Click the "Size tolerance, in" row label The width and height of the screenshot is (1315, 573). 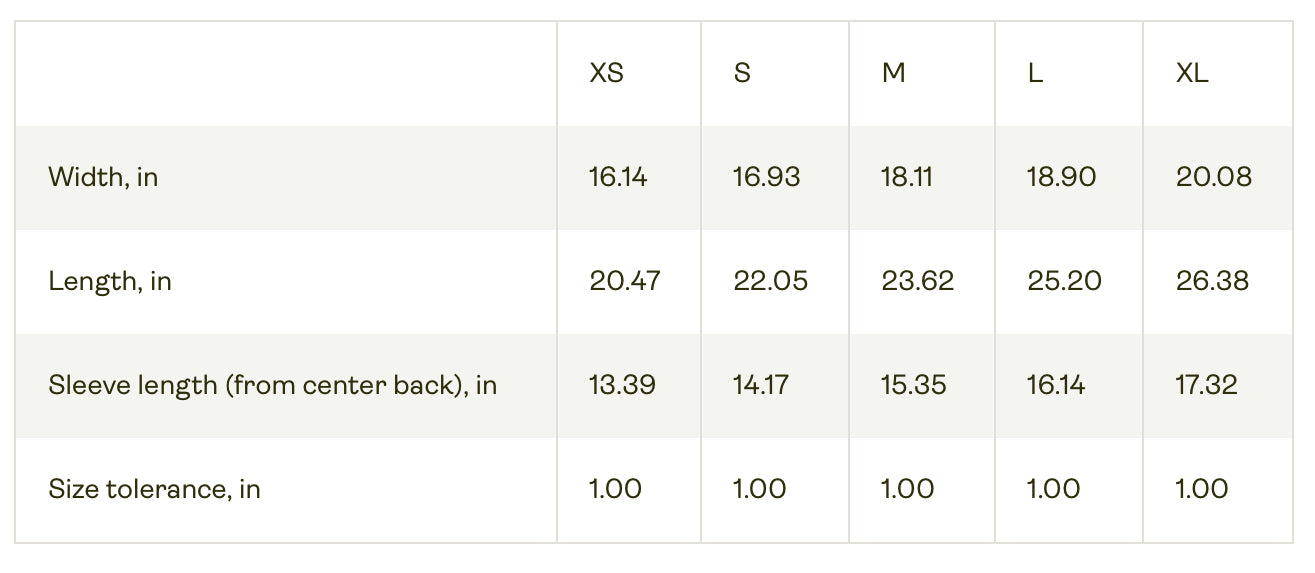click(x=154, y=490)
